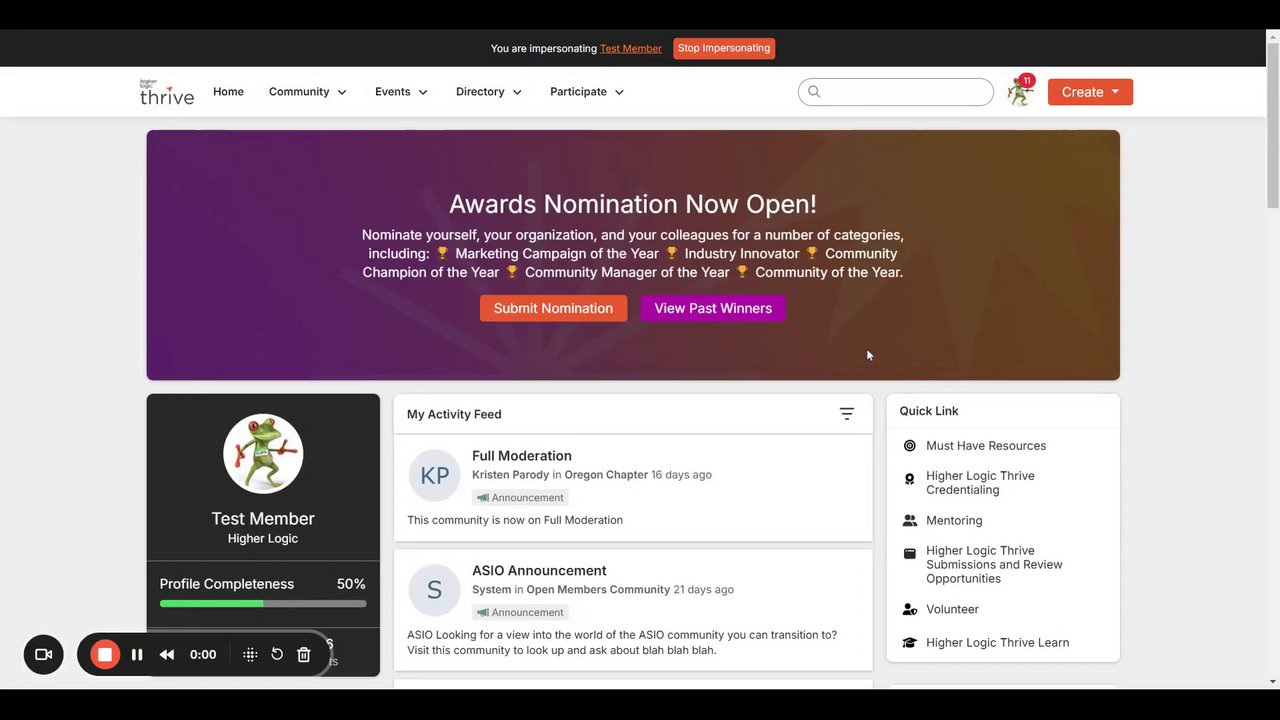Click the S System author avatar
The height and width of the screenshot is (720, 1280).
pos(434,590)
